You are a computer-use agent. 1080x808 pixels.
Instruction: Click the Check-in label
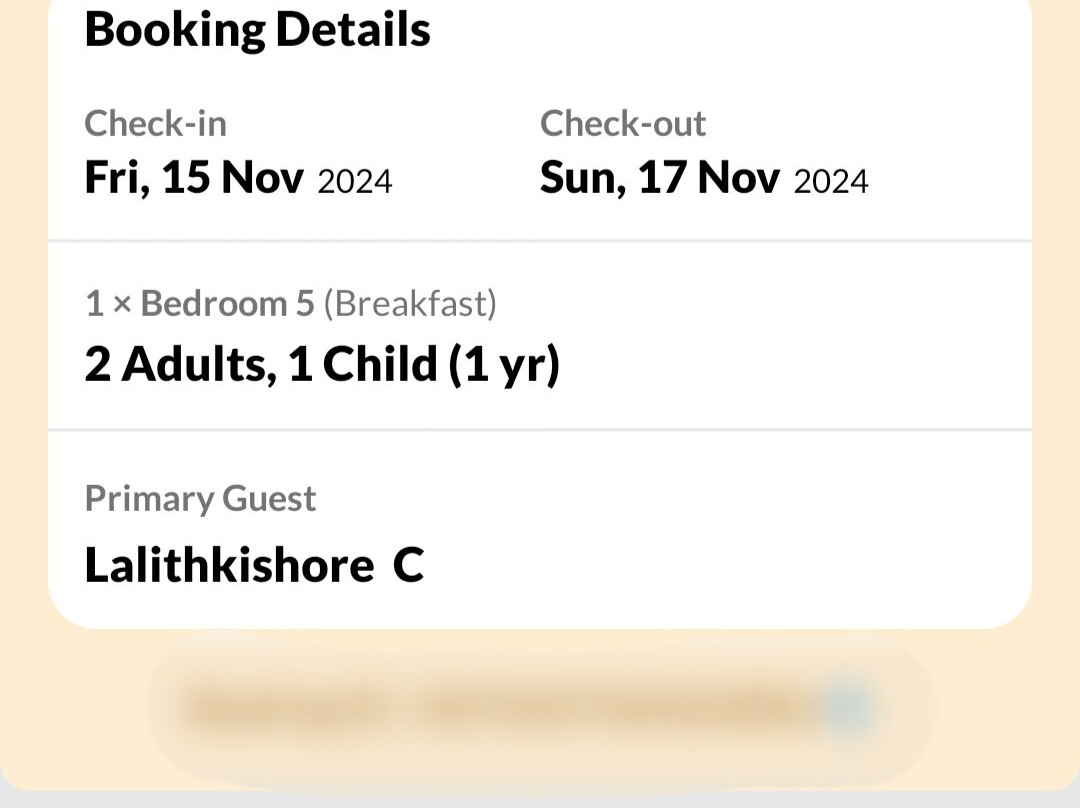tap(156, 122)
